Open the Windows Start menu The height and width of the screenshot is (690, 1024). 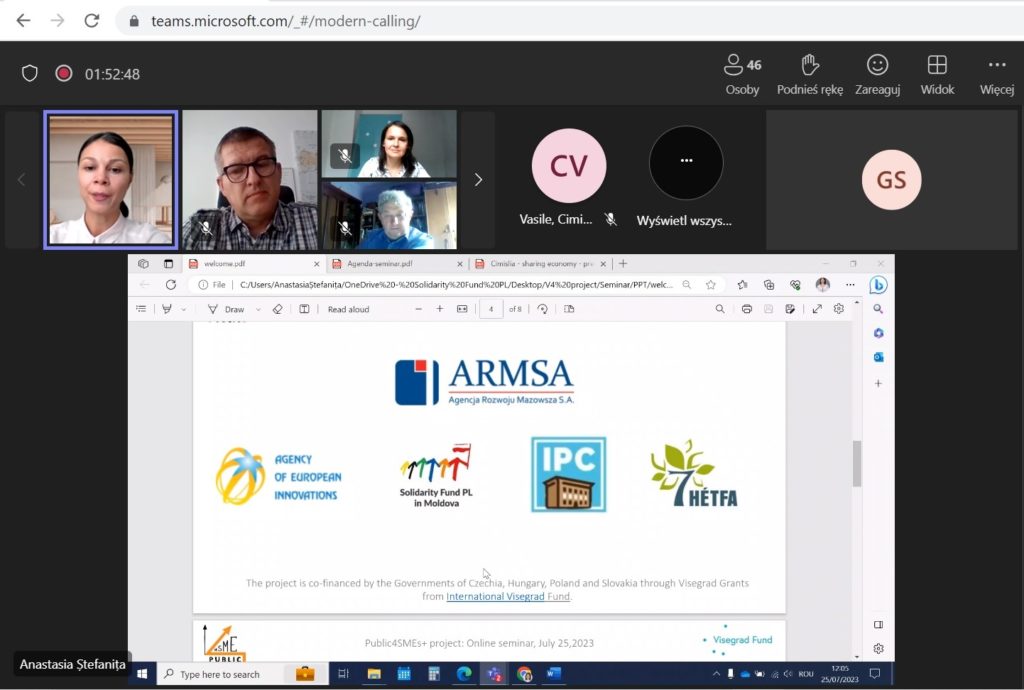tap(142, 674)
